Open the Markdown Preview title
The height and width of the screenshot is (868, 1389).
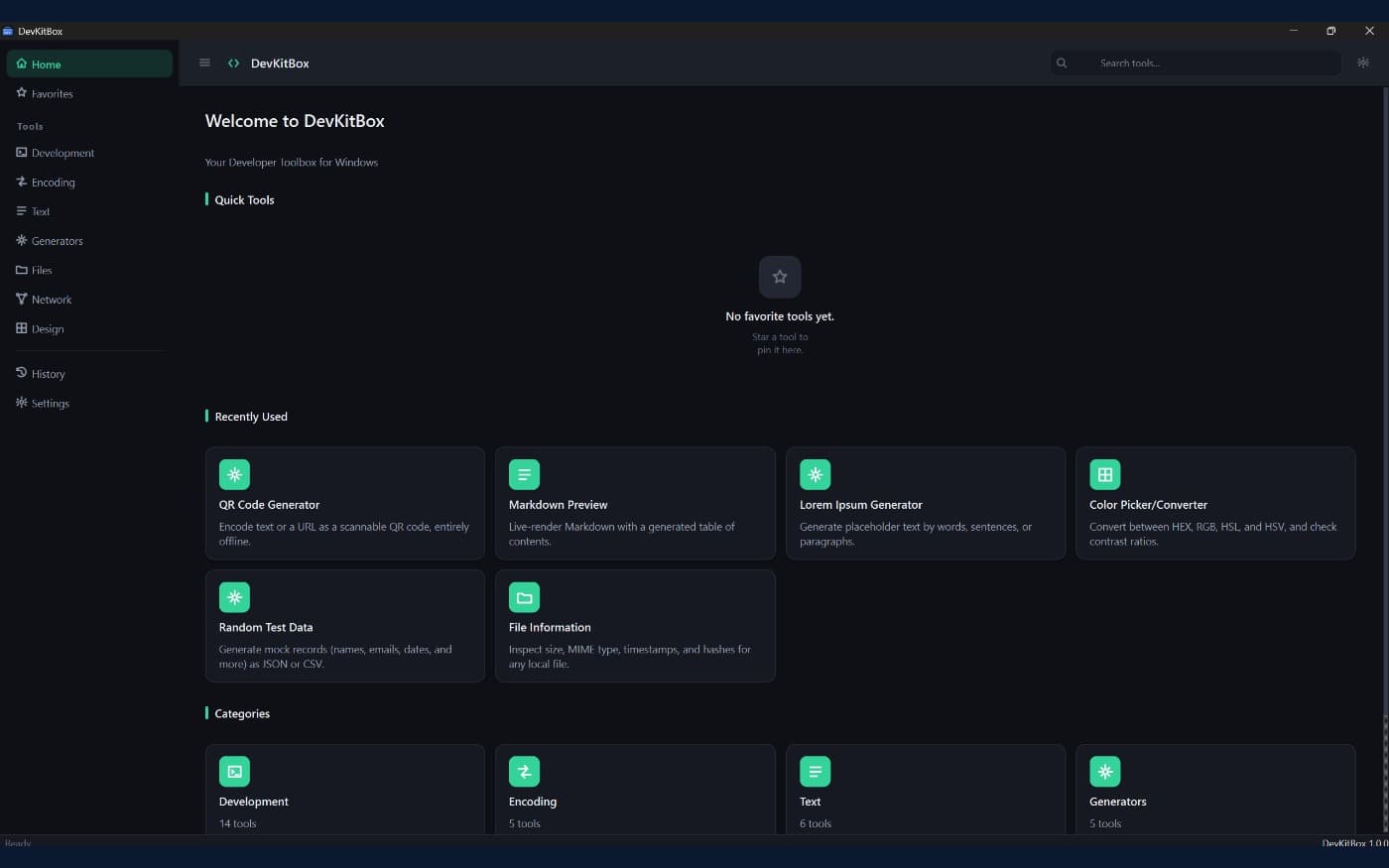[559, 505]
